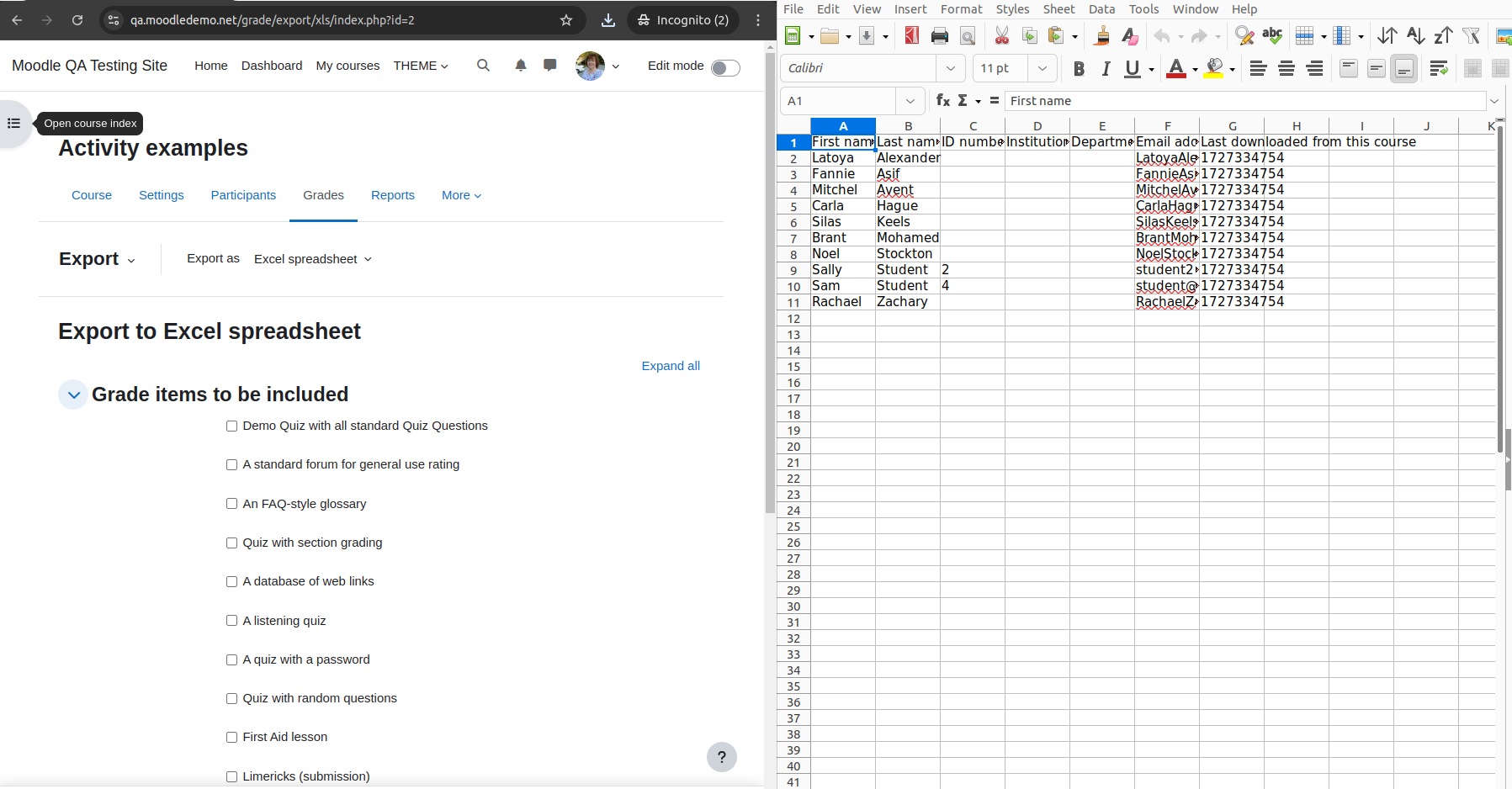Image resolution: width=1512 pixels, height=789 pixels.
Task: Check An FAQ-style glossary
Action: 231,504
